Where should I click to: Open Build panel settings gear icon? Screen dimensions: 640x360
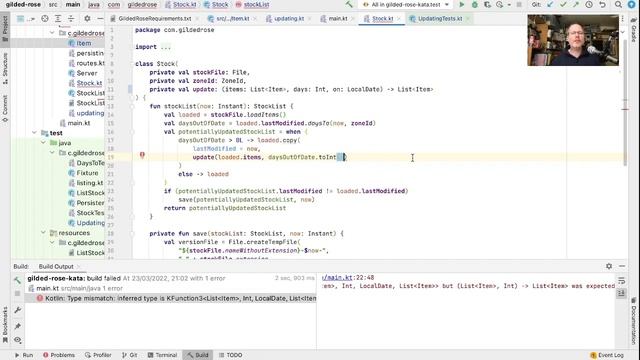(x=609, y=266)
